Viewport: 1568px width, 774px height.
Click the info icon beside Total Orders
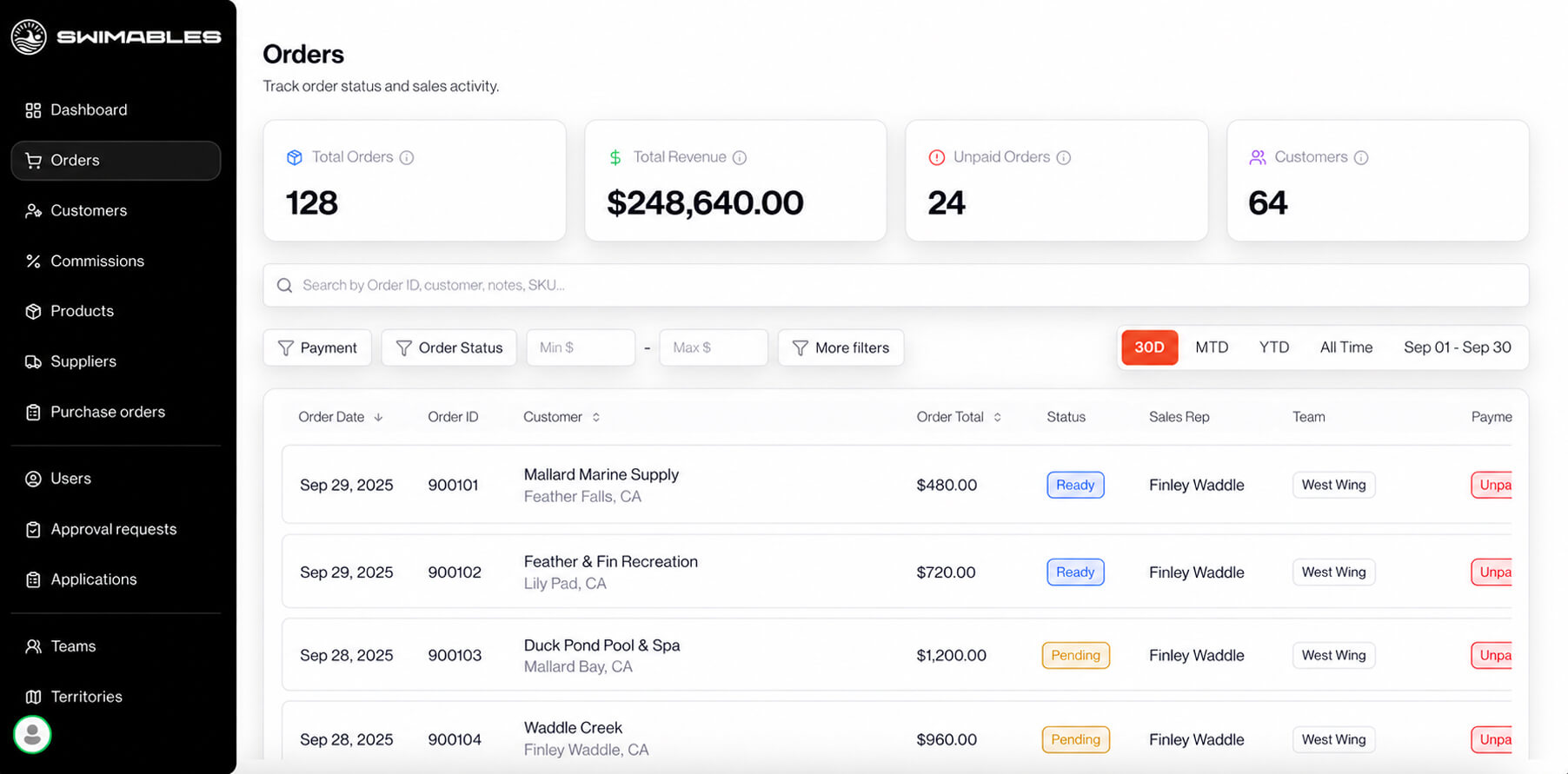point(407,157)
